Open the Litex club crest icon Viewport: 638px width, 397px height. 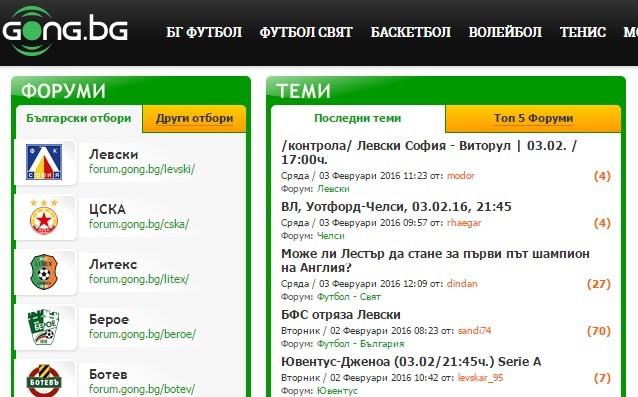(x=44, y=272)
